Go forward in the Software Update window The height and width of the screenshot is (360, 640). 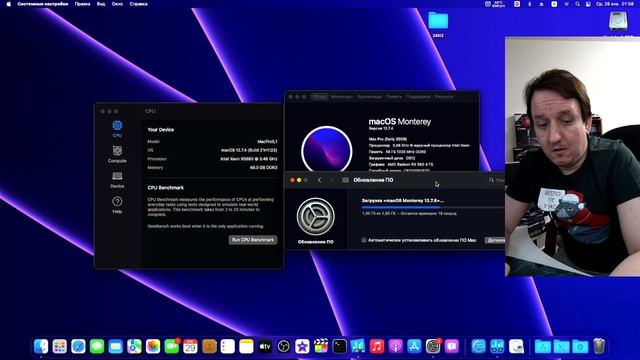pos(331,180)
